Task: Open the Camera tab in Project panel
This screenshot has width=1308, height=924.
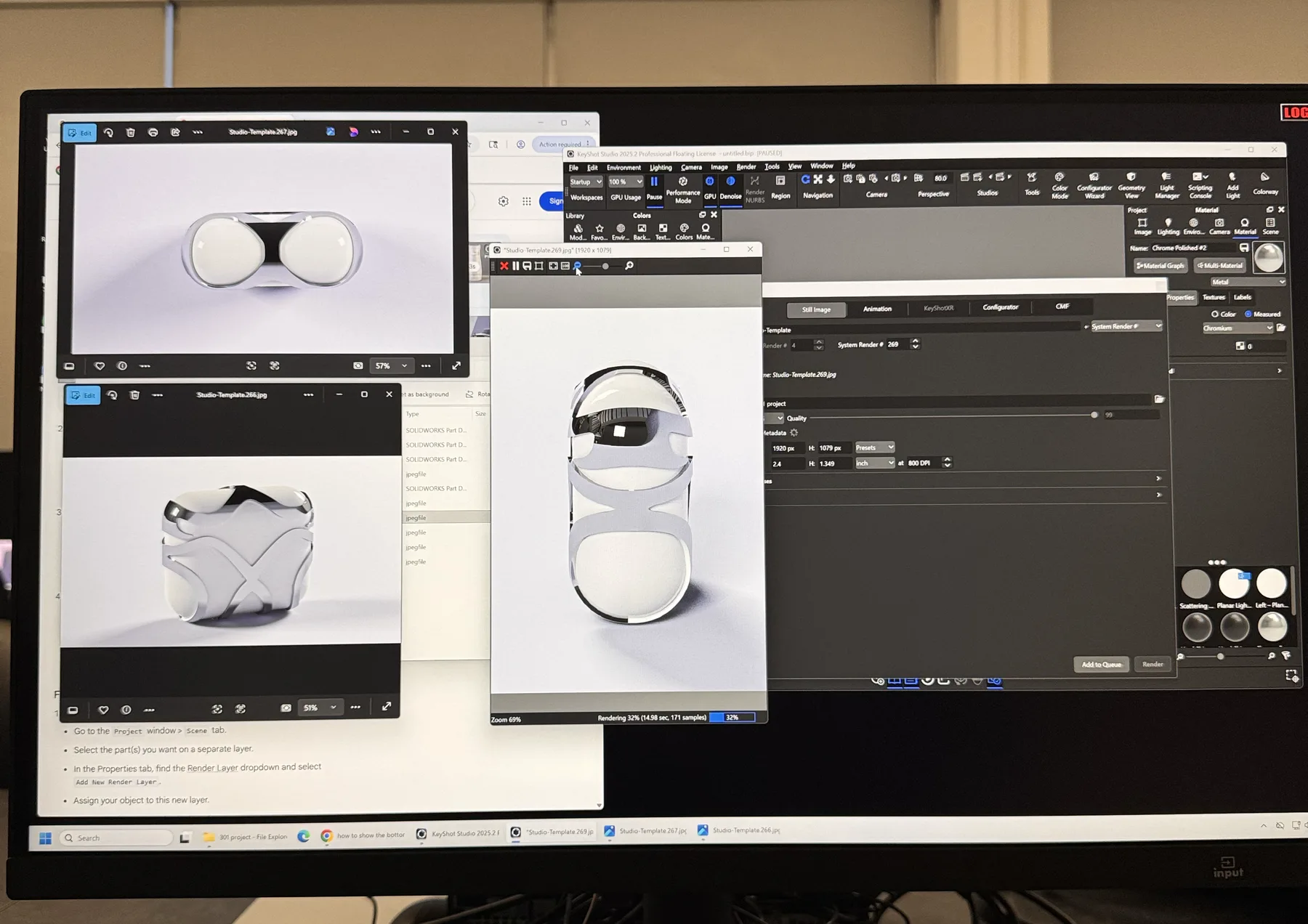Action: [1219, 227]
